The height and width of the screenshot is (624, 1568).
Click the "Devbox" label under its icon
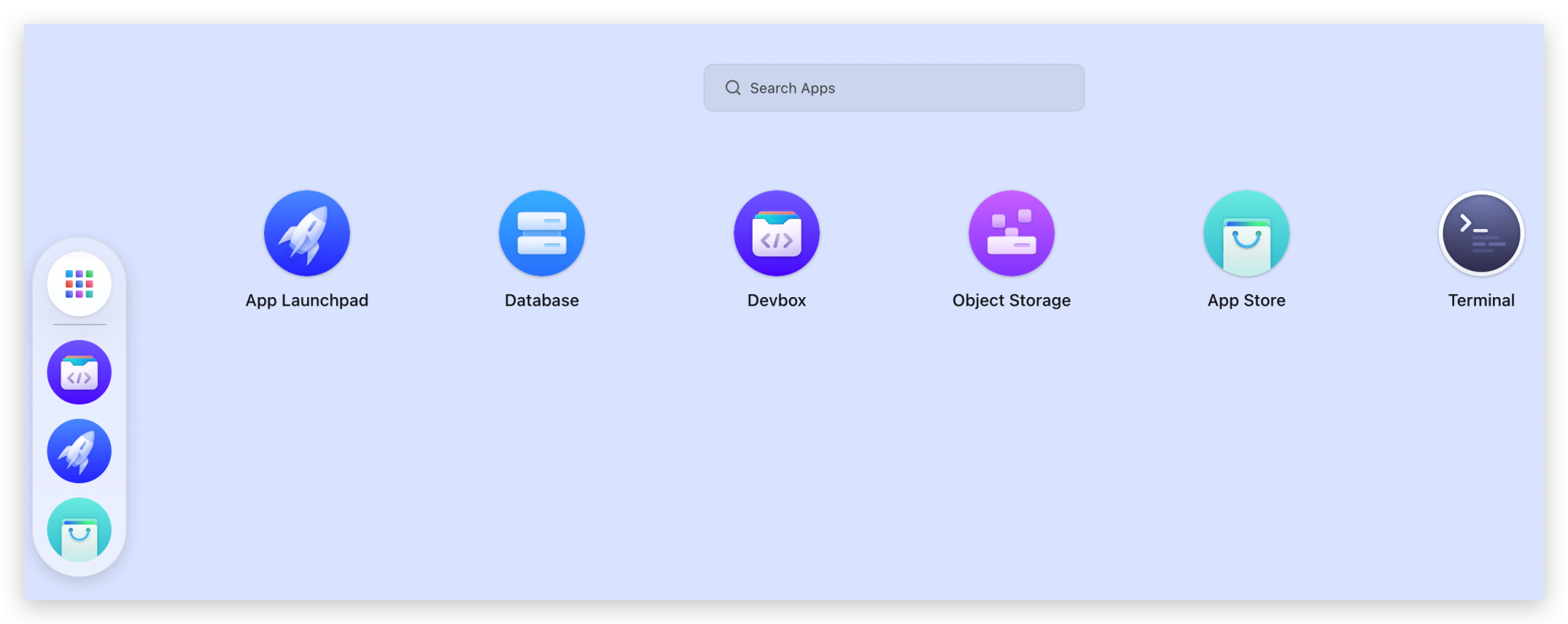776,301
